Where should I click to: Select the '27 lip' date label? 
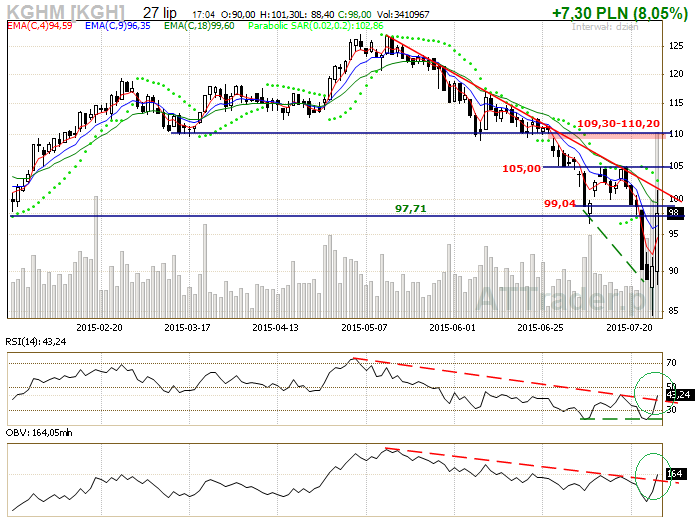[160, 13]
